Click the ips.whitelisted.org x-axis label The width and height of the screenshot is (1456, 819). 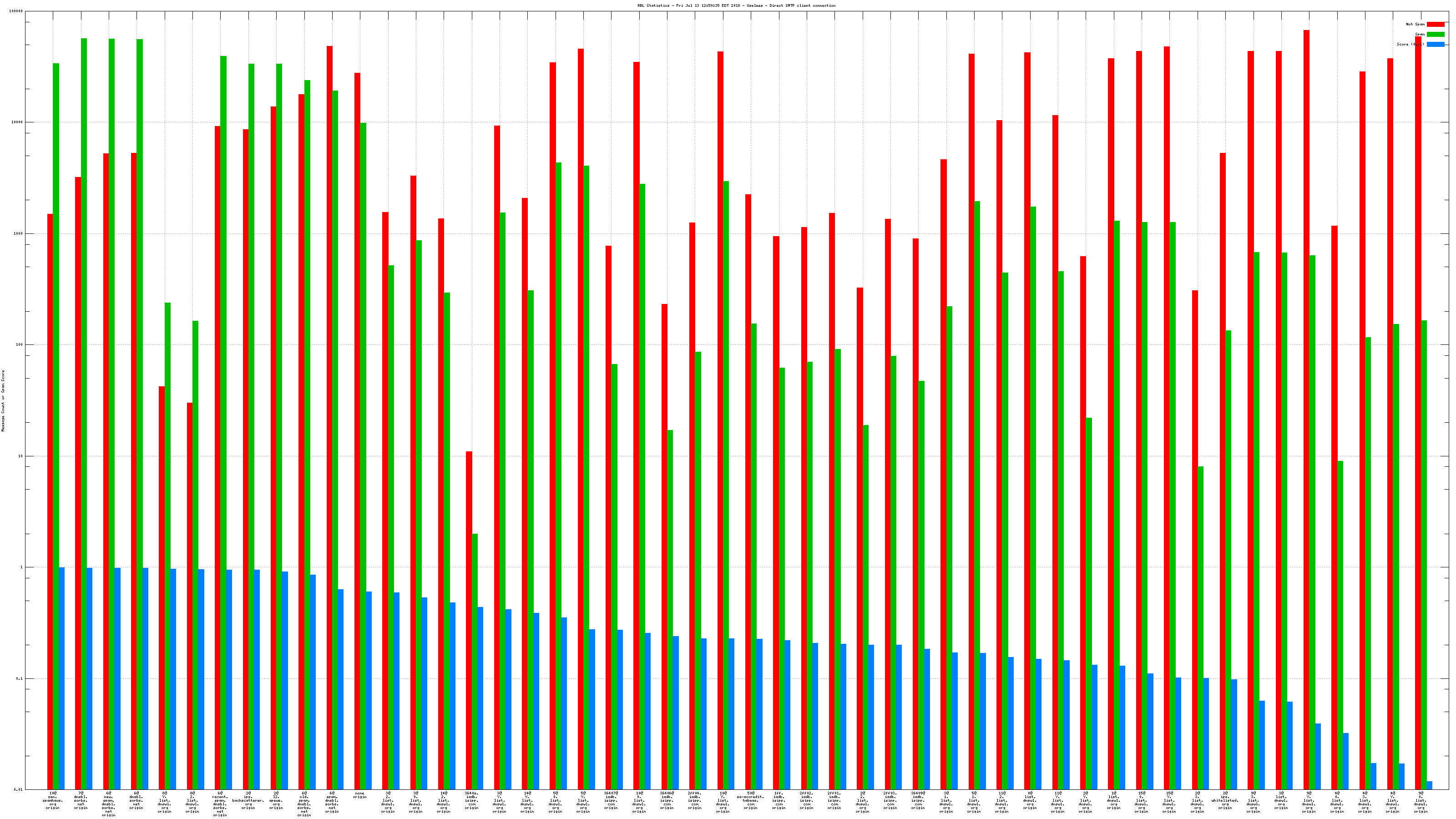point(1225,801)
